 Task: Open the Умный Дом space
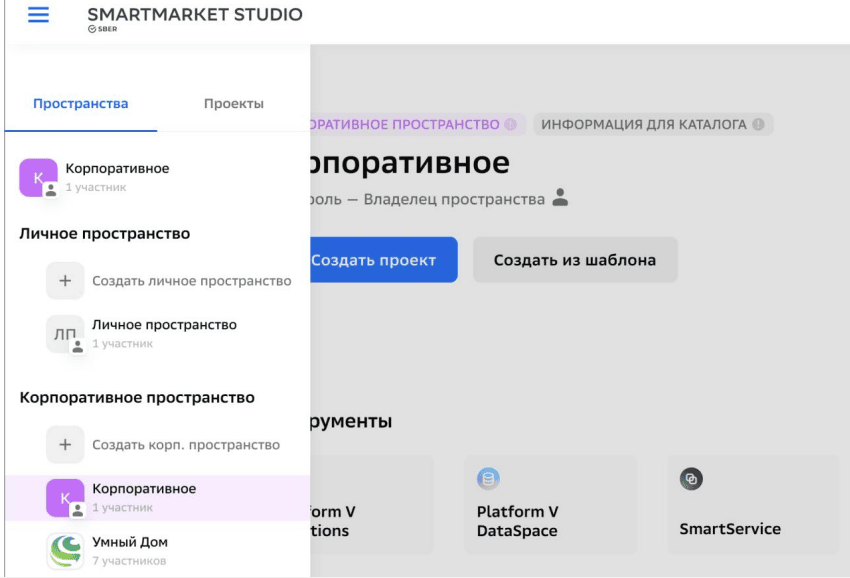pyautogui.click(x=130, y=551)
